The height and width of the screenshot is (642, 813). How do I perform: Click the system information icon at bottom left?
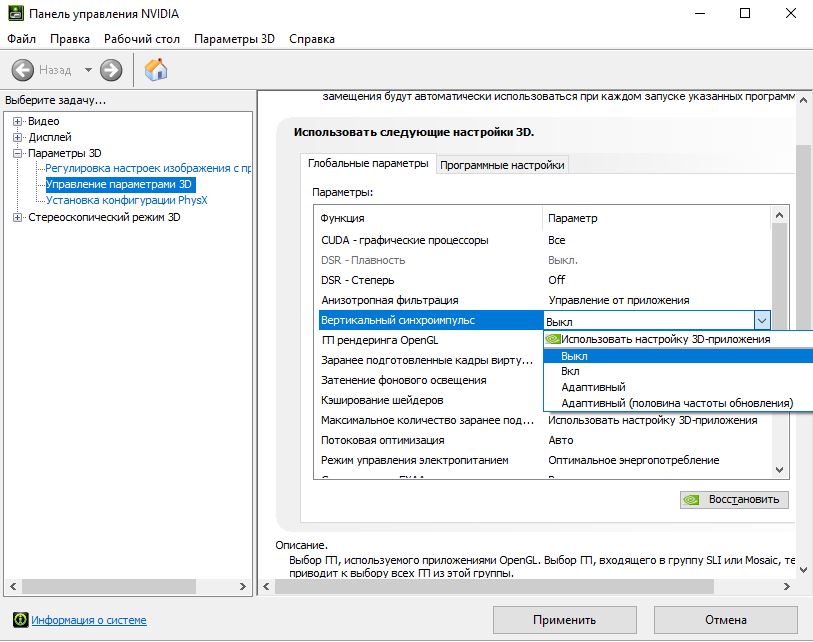coord(19,620)
